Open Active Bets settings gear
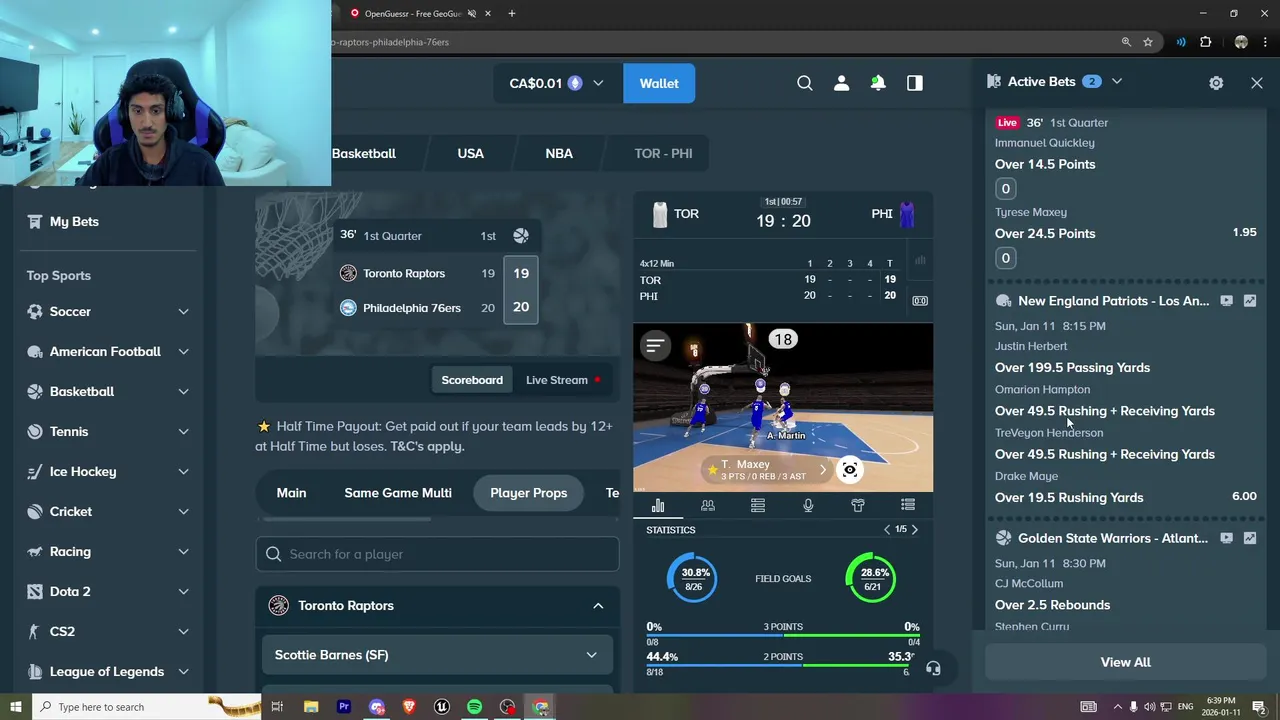This screenshot has height=720, width=1280. [1216, 83]
